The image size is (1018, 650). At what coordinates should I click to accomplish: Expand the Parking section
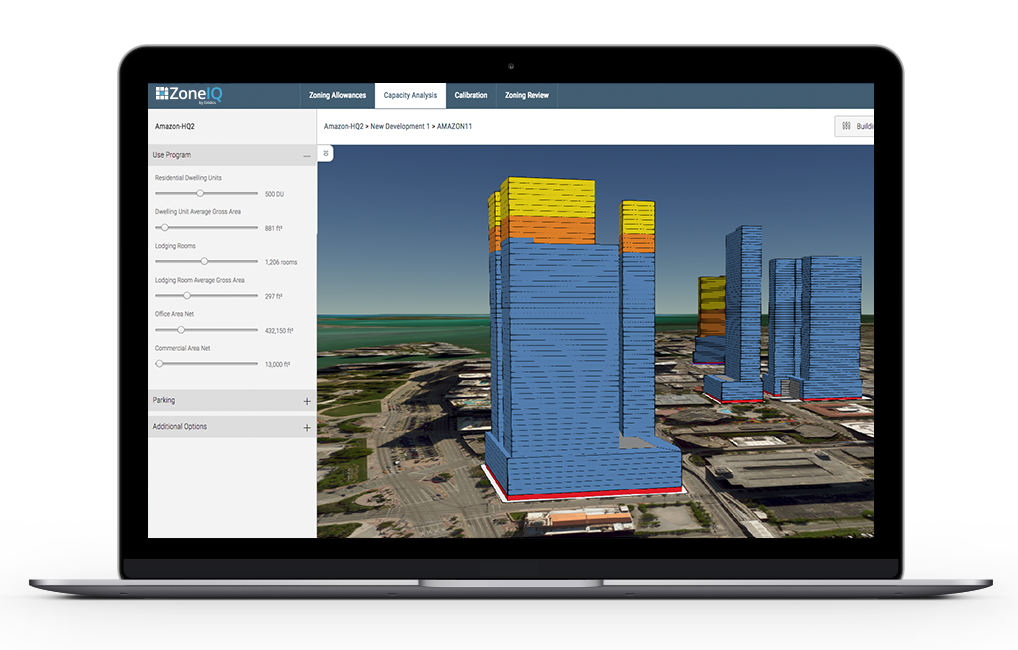click(306, 399)
